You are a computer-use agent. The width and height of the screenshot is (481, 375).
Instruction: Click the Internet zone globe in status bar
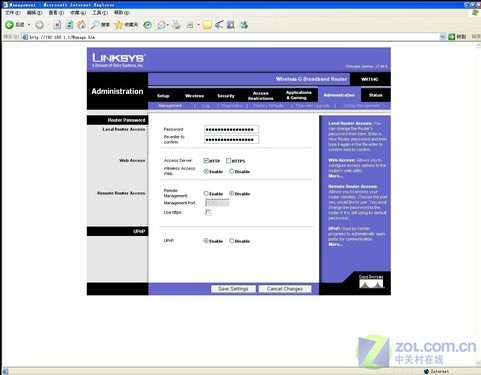coord(426,371)
